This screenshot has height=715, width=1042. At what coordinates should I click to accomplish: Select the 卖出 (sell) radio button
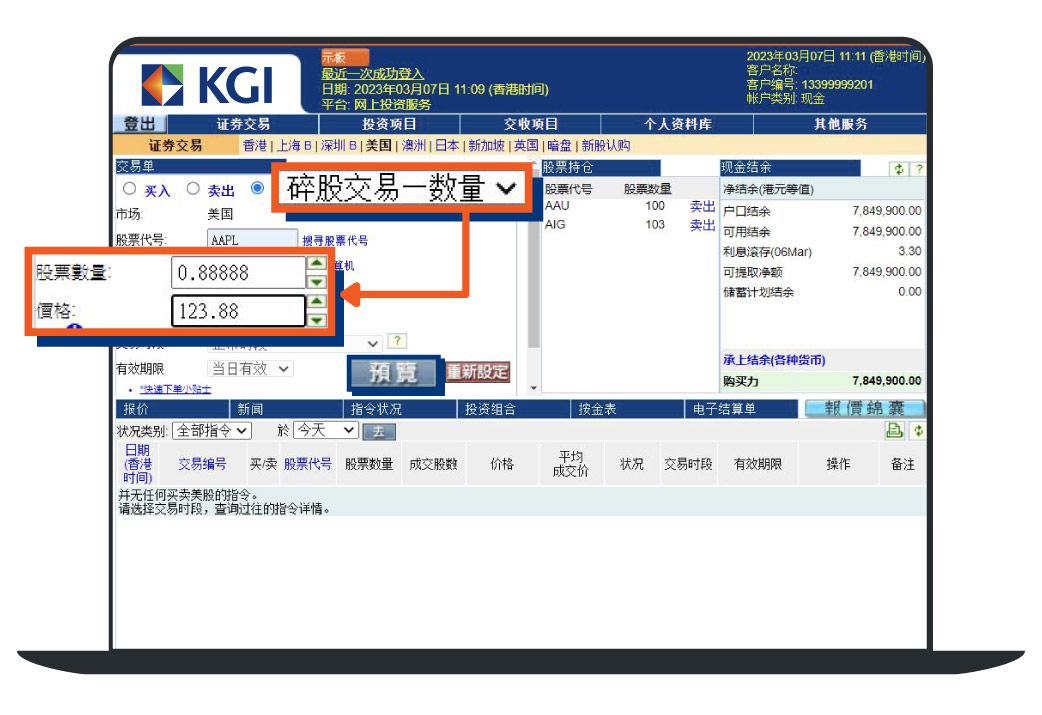pos(193,189)
